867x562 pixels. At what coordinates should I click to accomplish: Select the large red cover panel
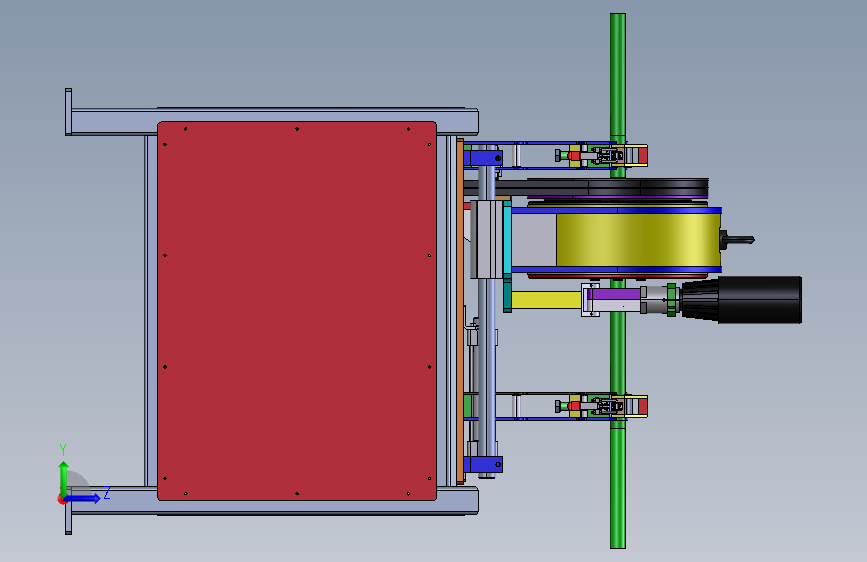click(297, 311)
